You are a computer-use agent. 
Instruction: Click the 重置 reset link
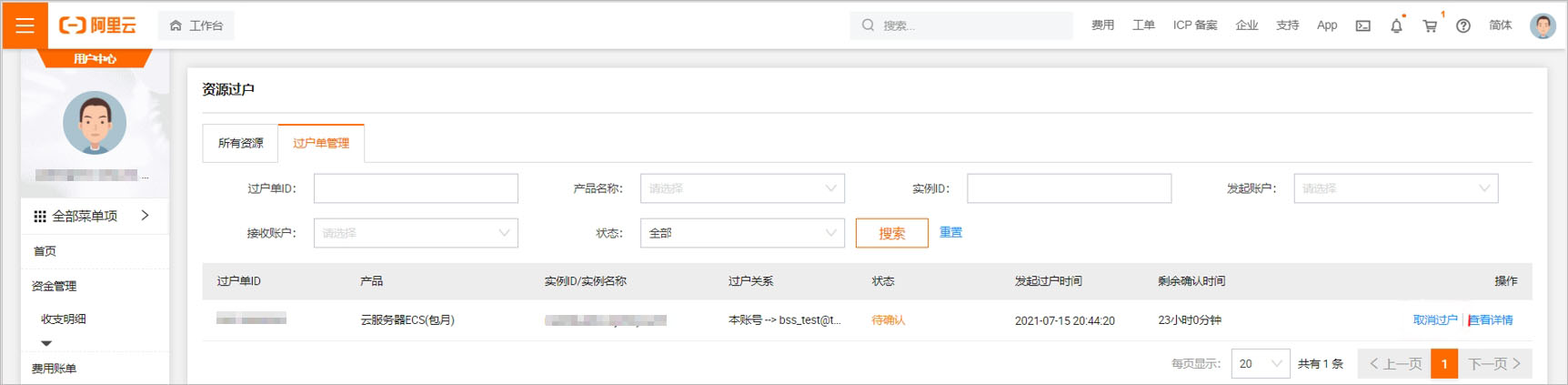950,232
